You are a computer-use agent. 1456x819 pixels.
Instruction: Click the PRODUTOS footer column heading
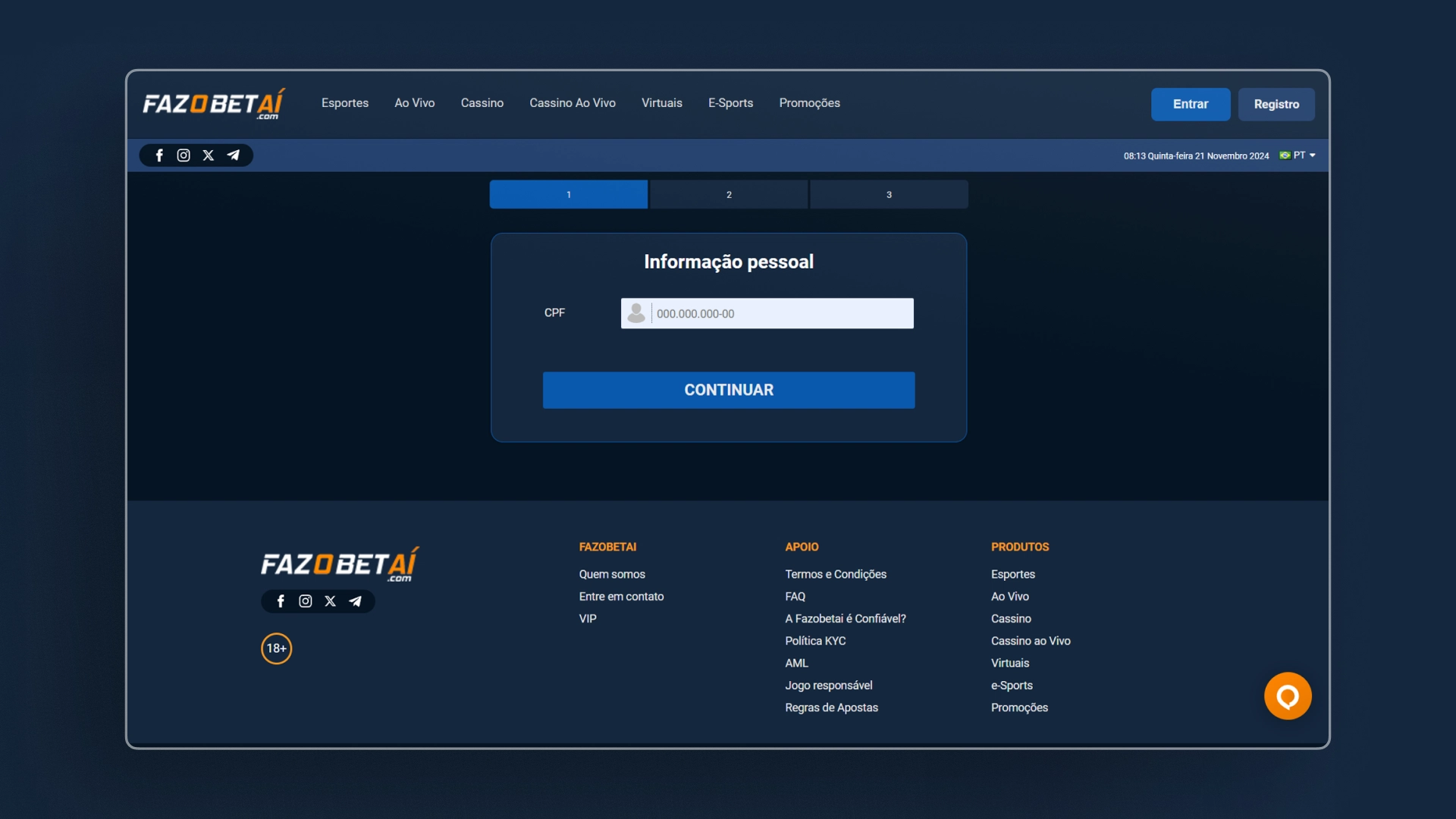click(x=1020, y=547)
